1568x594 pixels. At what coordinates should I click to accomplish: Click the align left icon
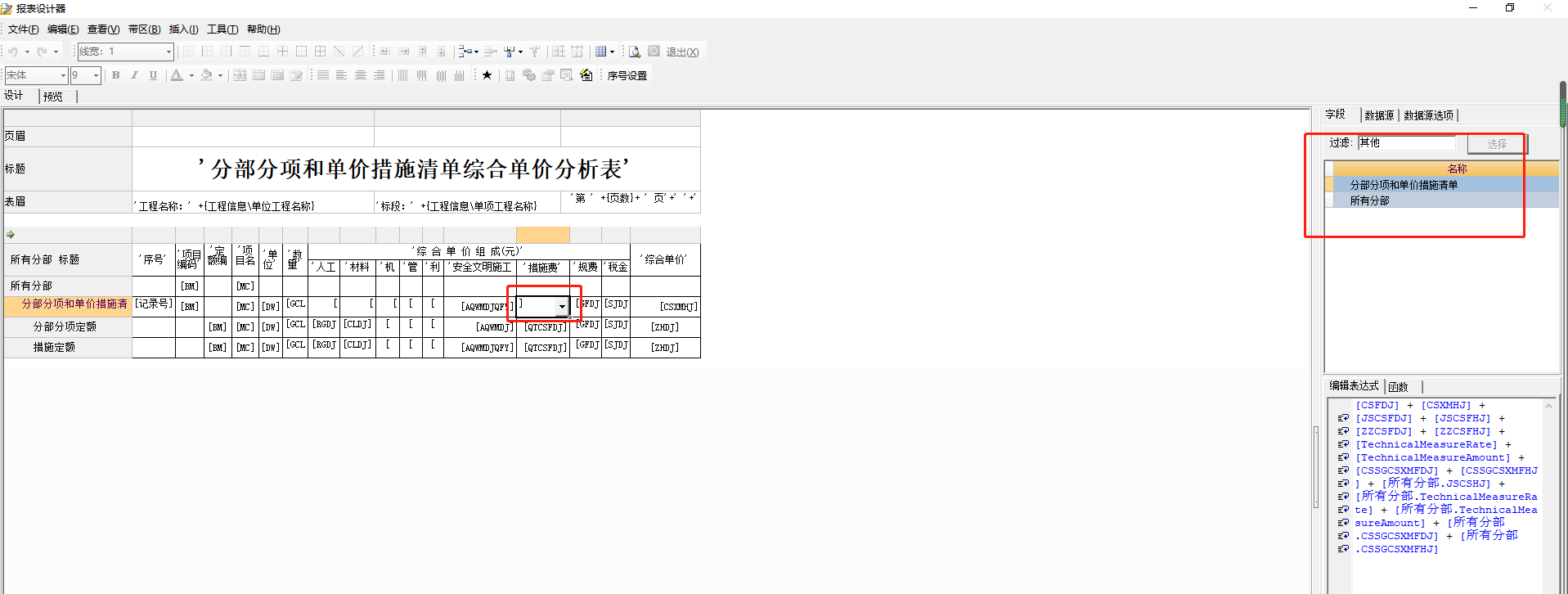tap(341, 75)
